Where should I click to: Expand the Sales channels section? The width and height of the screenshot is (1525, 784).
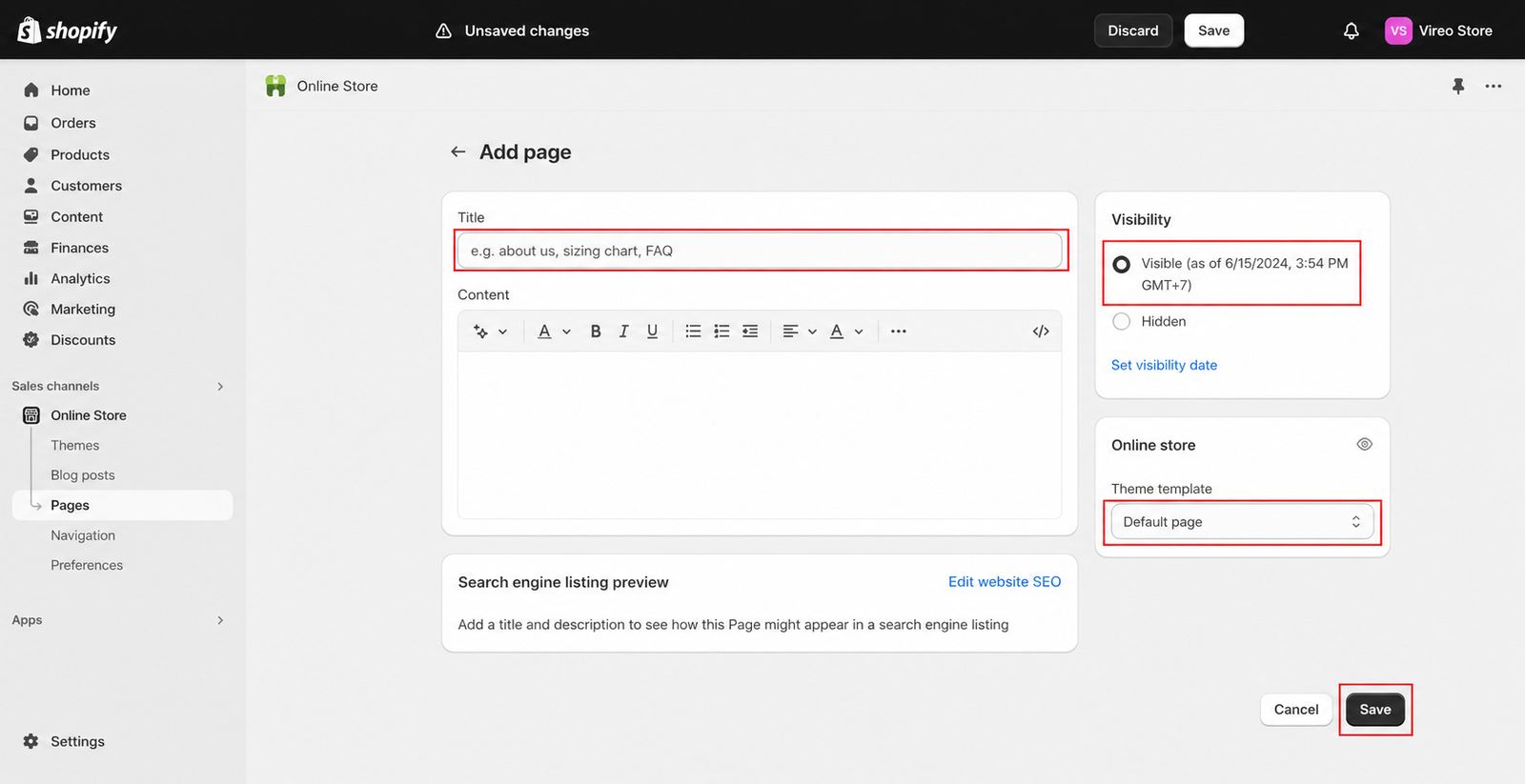[x=220, y=386]
